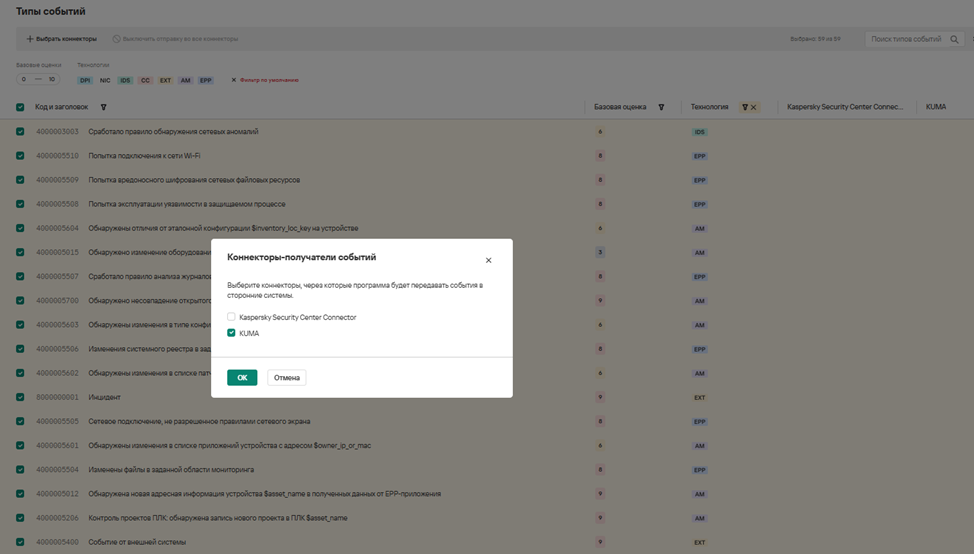
Task: Enable the Kaspersky Security Center Connector checkbox
Action: coord(232,317)
